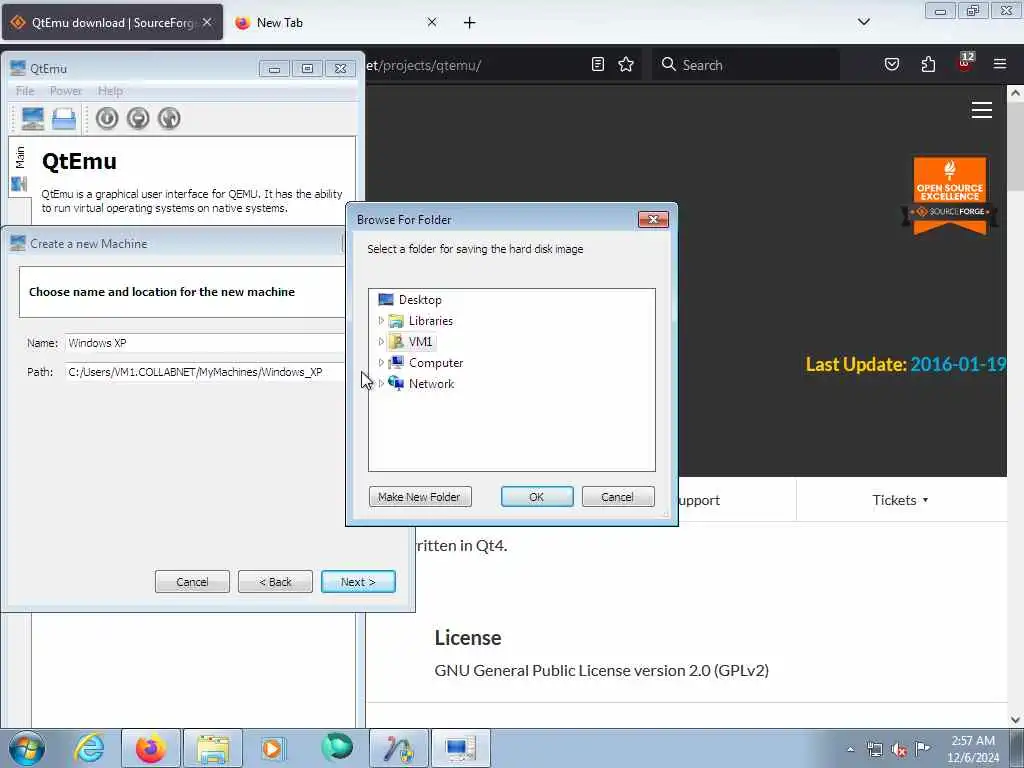Viewport: 1024px width, 768px height.
Task: Click the Python tool taskbar icon
Action: (x=399, y=748)
